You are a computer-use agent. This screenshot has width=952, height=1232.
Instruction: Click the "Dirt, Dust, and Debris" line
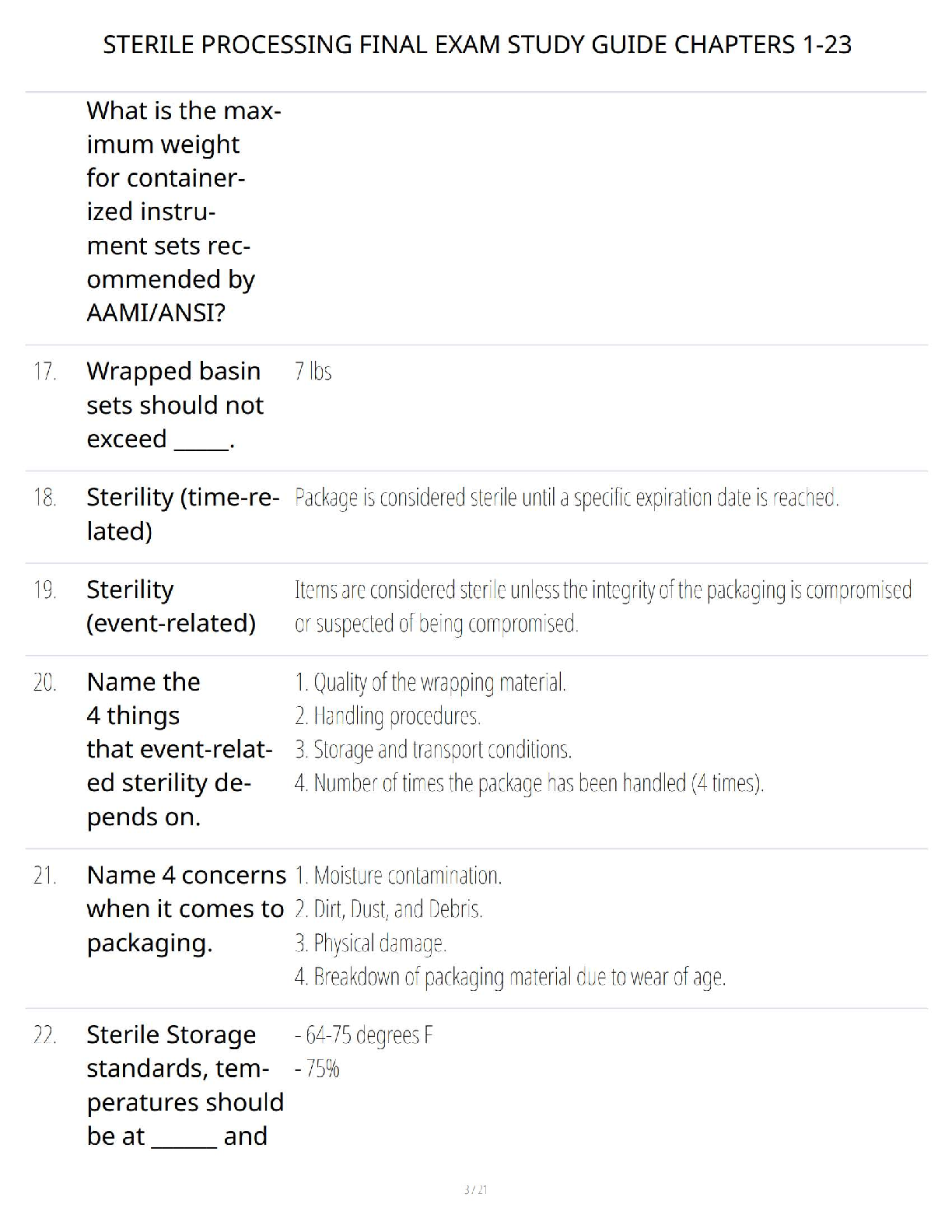point(389,909)
